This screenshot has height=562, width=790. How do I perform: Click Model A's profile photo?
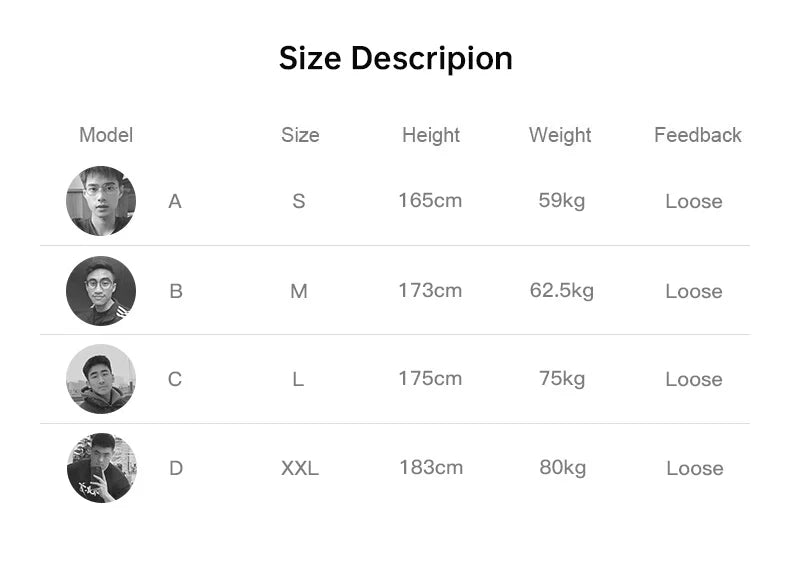[x=101, y=201]
